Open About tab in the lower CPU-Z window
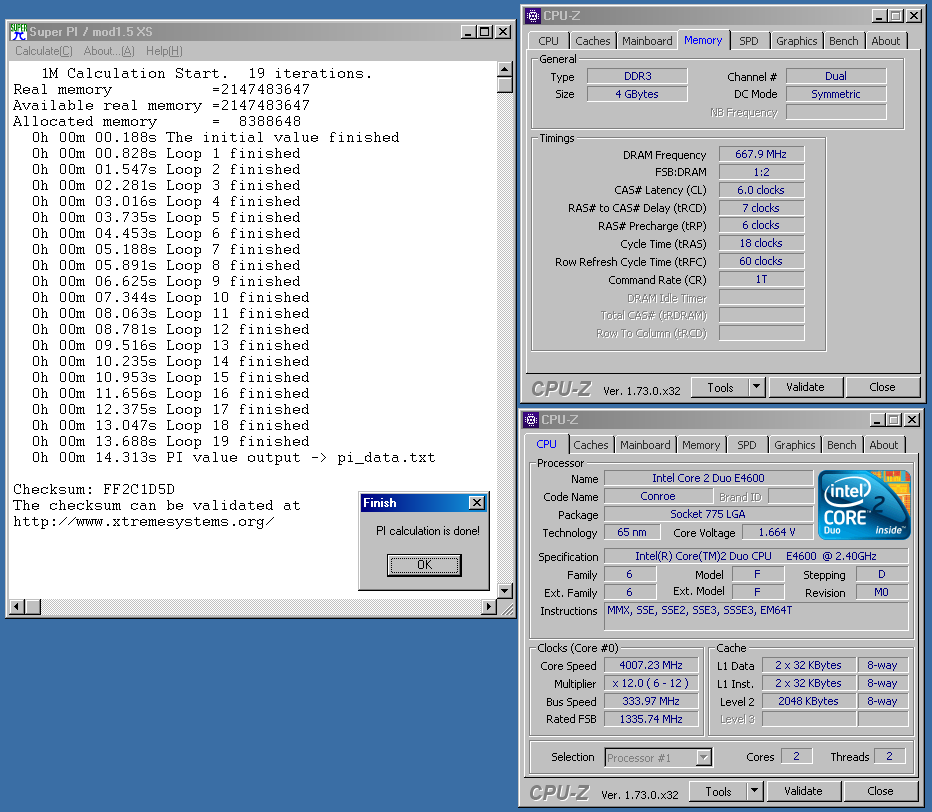The width and height of the screenshot is (932, 812). coord(884,445)
